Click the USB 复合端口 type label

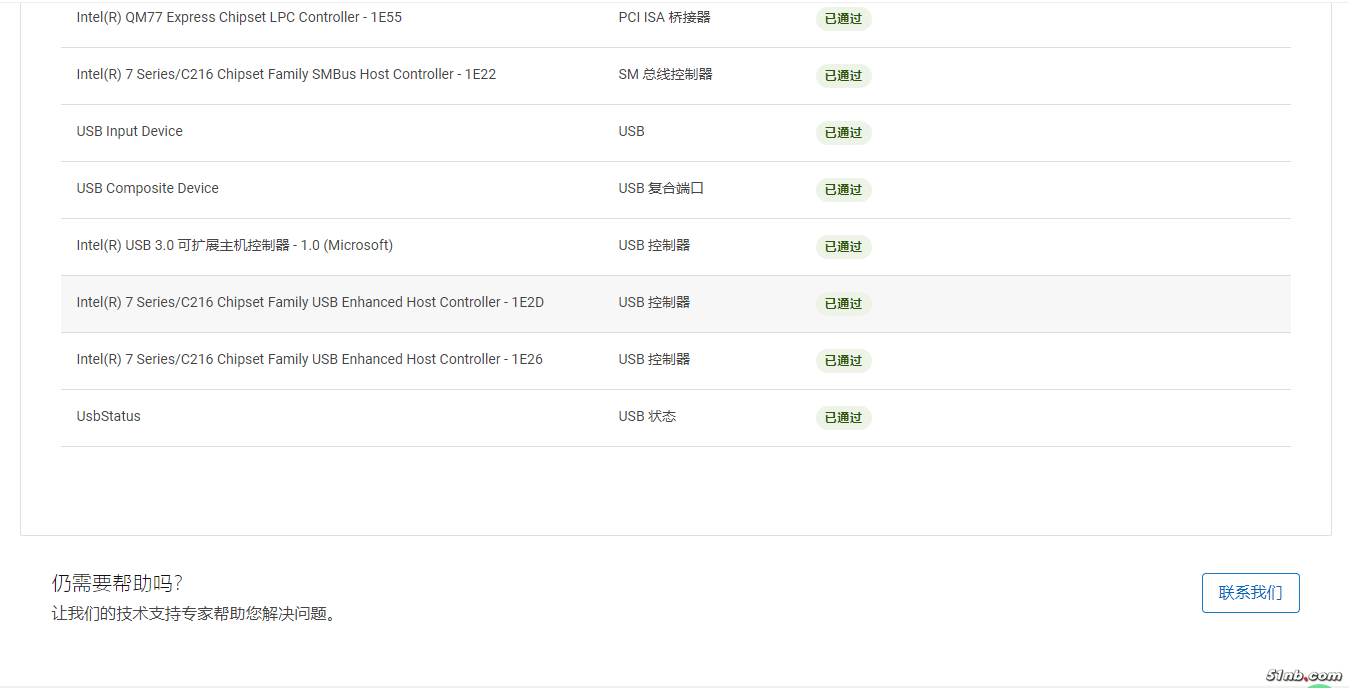(x=661, y=189)
